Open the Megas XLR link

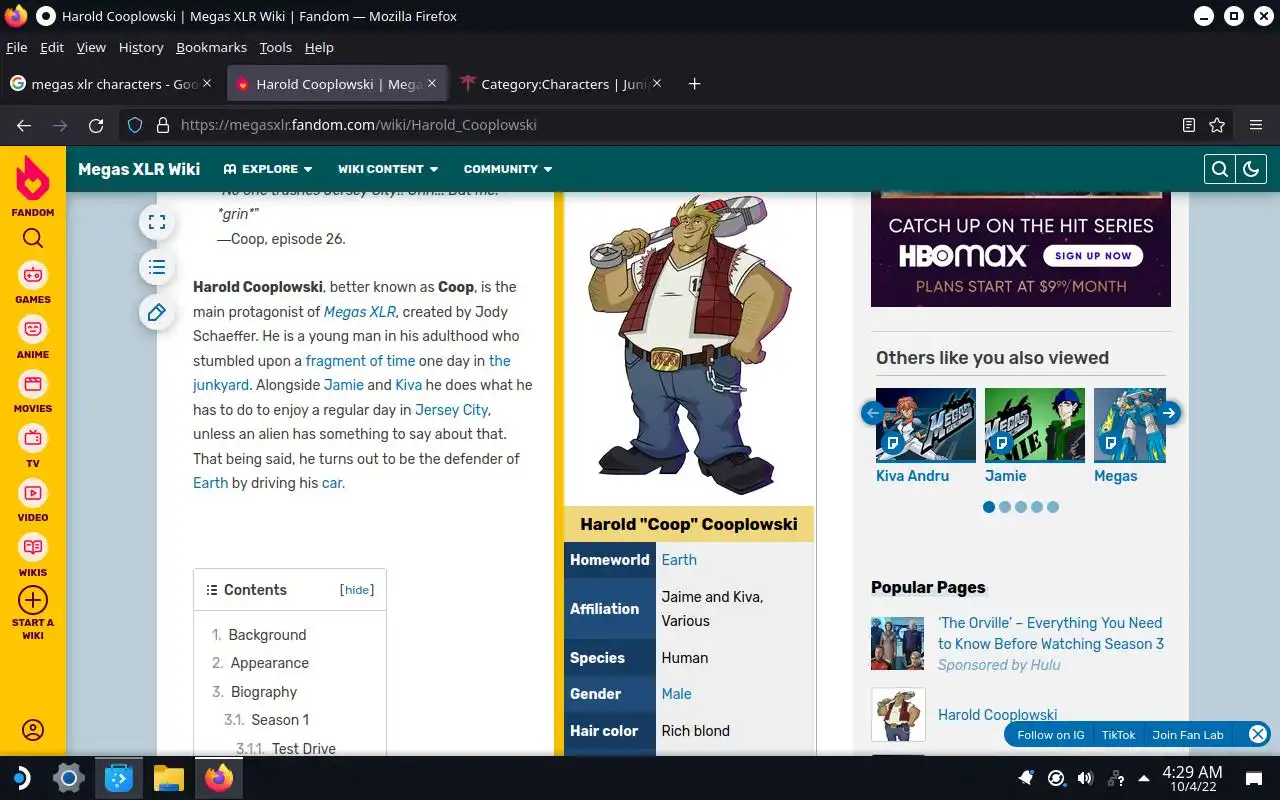(360, 312)
